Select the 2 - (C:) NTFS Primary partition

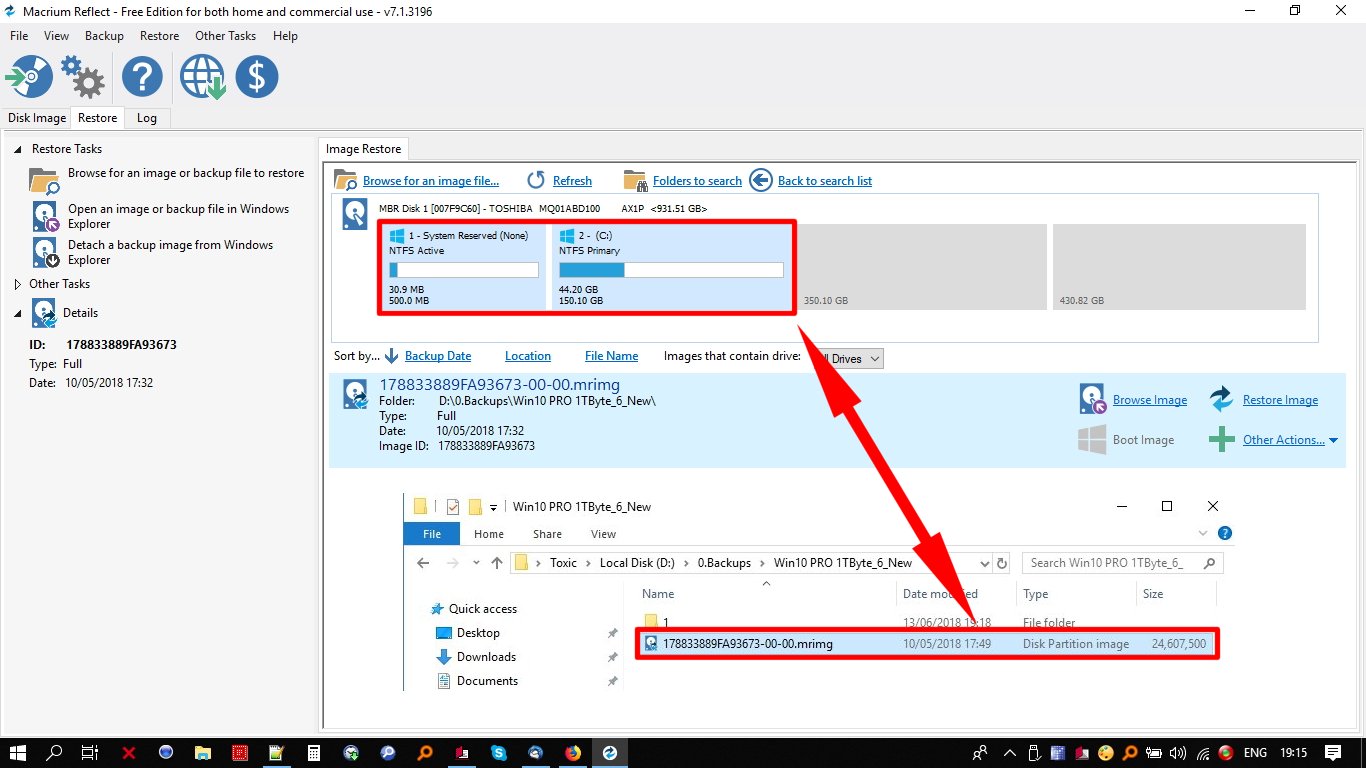(672, 268)
